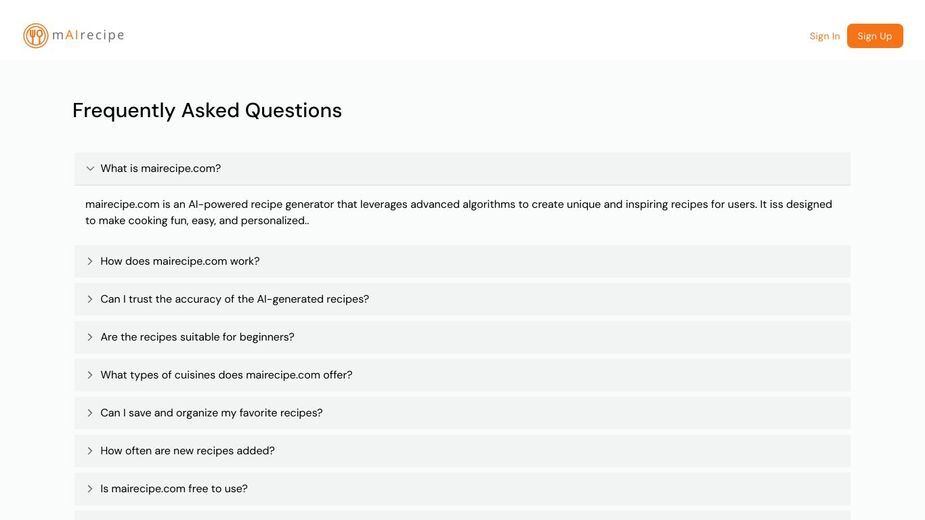Click the orange Sign Up button
Screen dimensions: 925x520
pyautogui.click(x=875, y=36)
